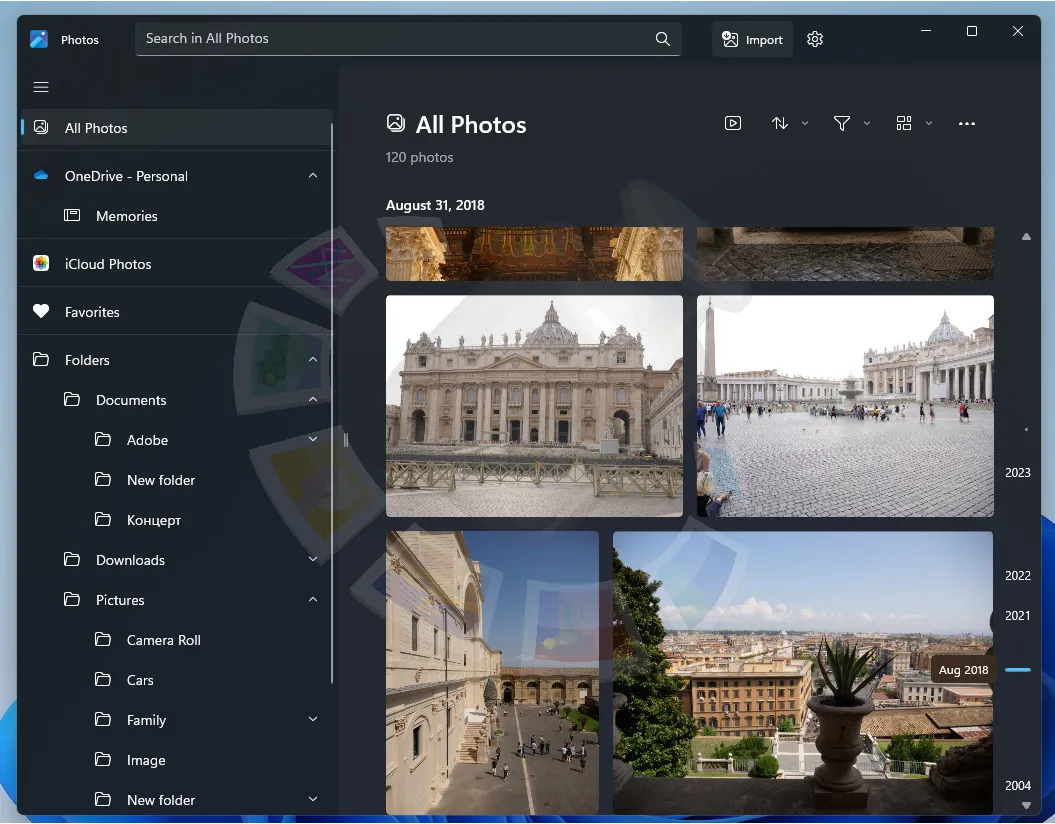Jump to 2023 on the timeline

pyautogui.click(x=1017, y=473)
